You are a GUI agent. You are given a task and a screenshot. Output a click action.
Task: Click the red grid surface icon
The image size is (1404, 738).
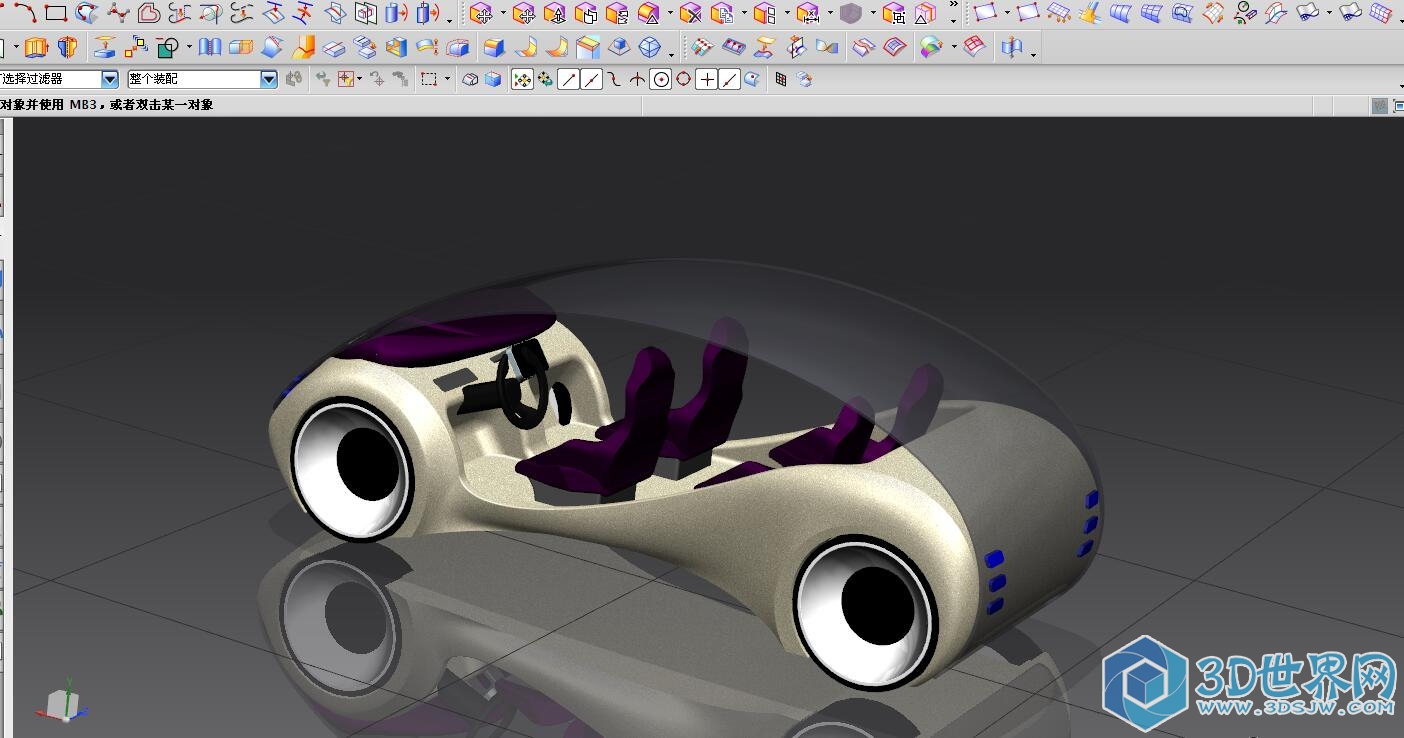974,46
